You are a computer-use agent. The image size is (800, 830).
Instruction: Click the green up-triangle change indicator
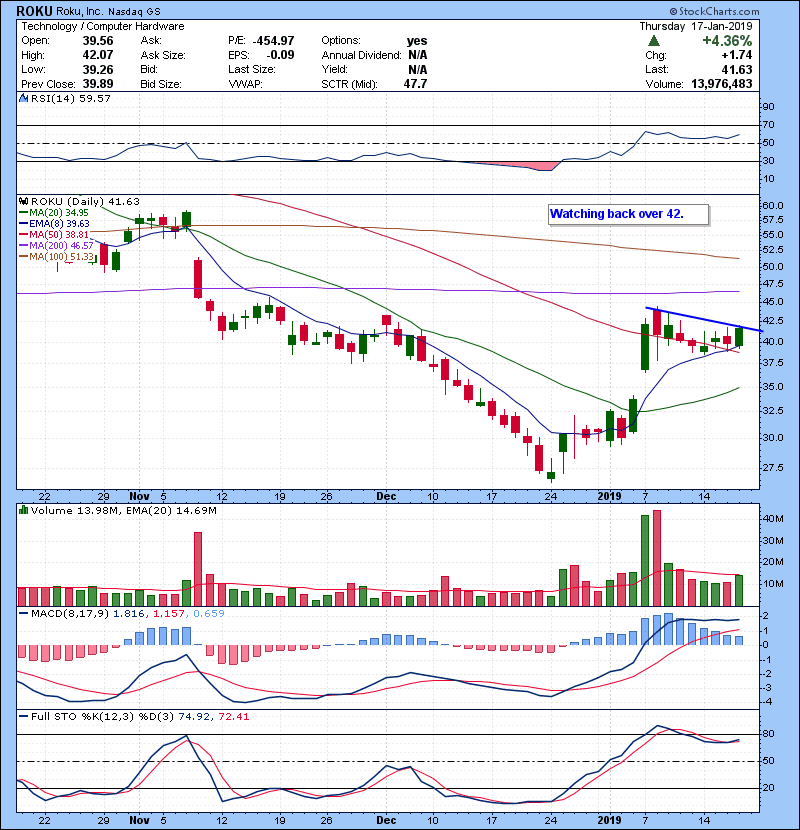654,41
